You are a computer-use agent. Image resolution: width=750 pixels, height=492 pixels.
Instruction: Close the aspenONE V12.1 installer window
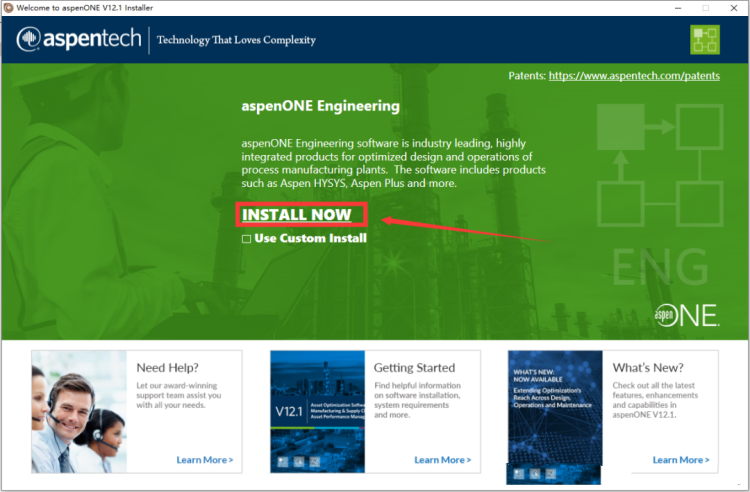click(734, 8)
